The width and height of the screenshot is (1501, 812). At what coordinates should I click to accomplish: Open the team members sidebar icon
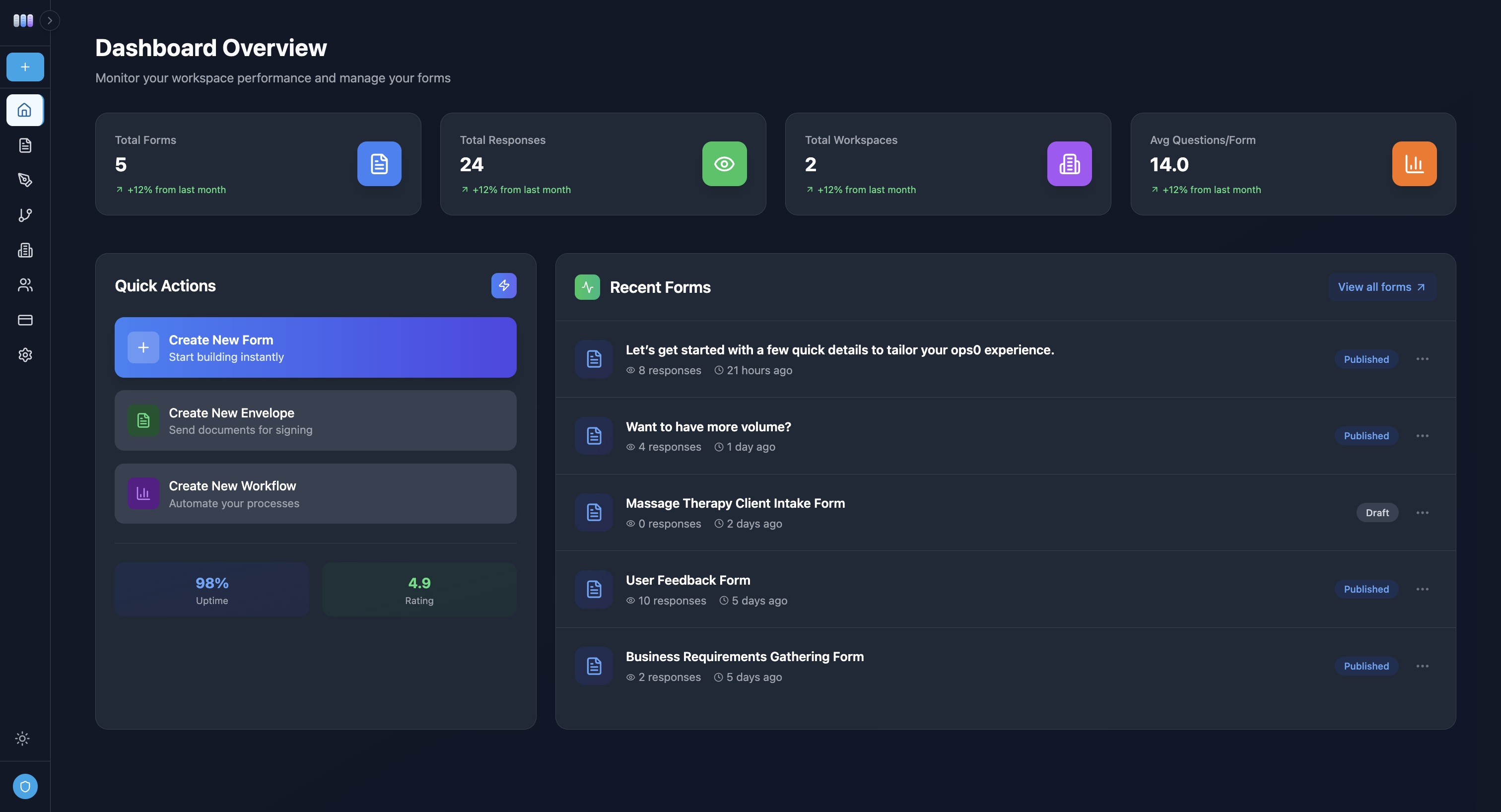click(25, 285)
